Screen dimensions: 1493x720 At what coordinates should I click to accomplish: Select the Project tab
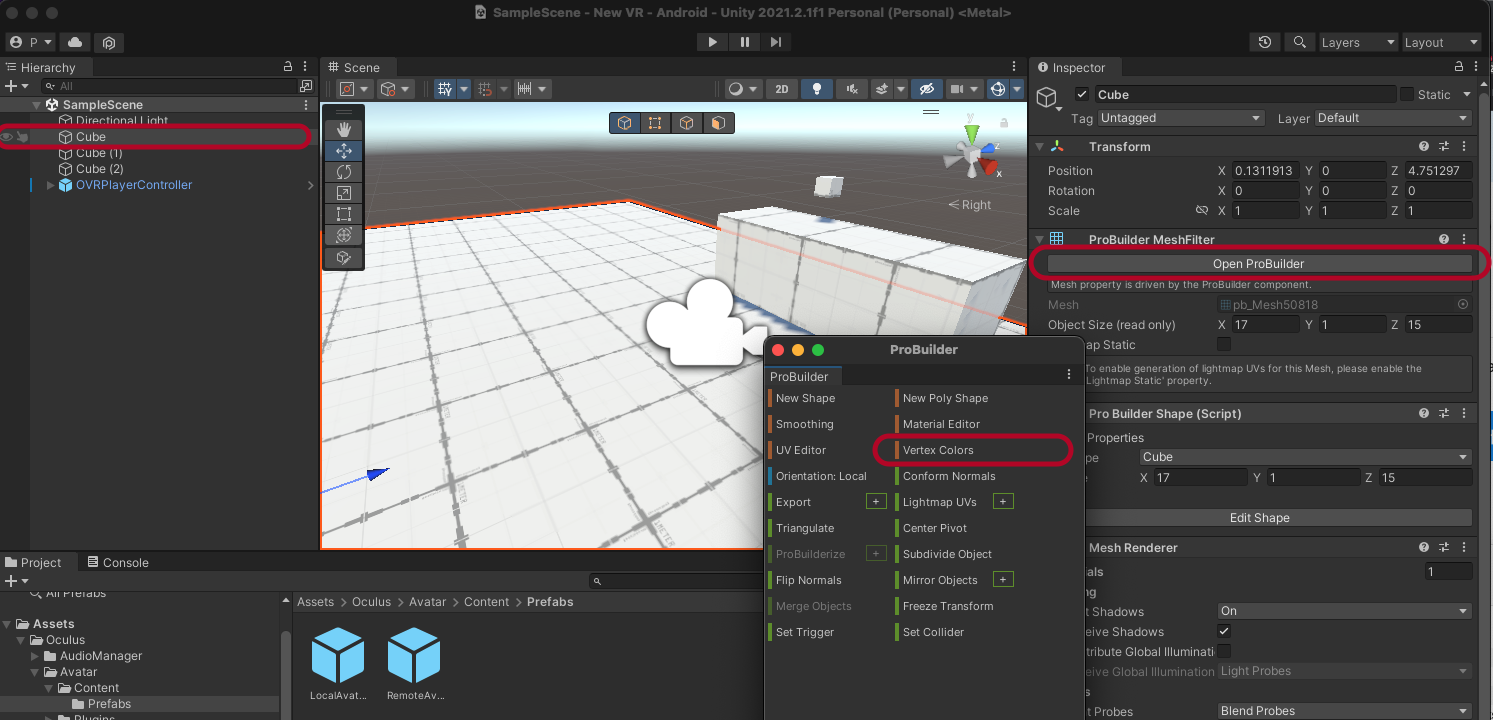click(34, 562)
